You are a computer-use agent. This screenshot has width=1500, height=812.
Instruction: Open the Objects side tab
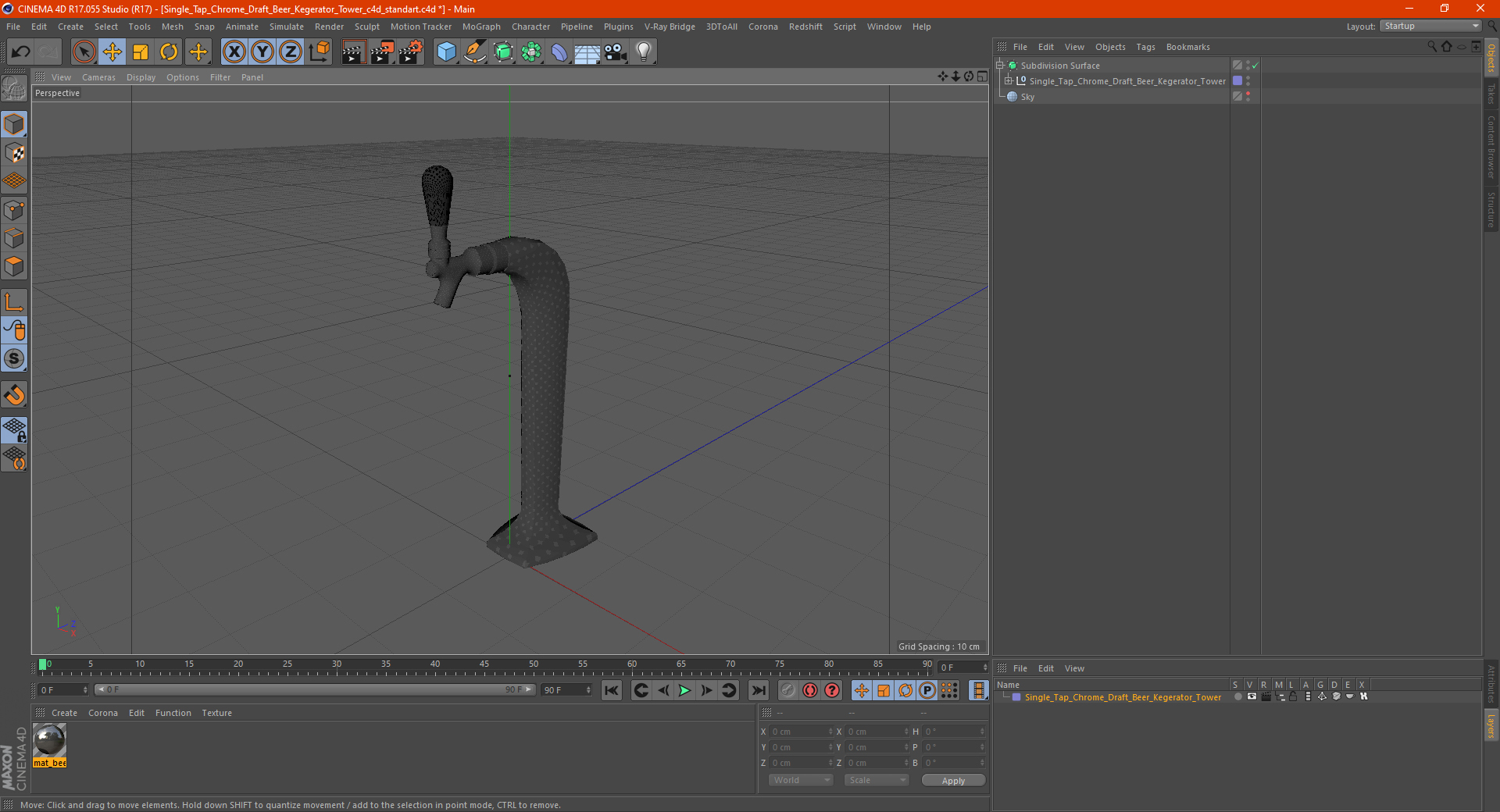tap(1491, 59)
